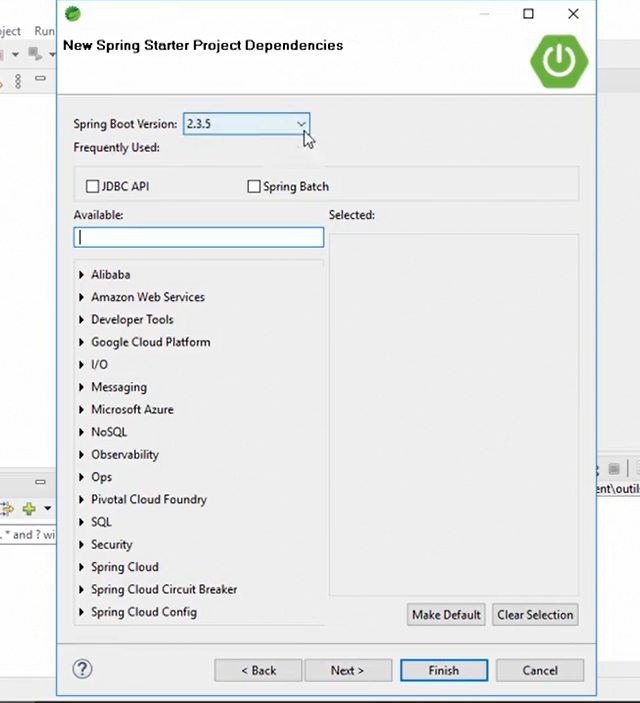This screenshot has height=703, width=640.
Task: Expand the Messaging category arrow
Action: [81, 387]
